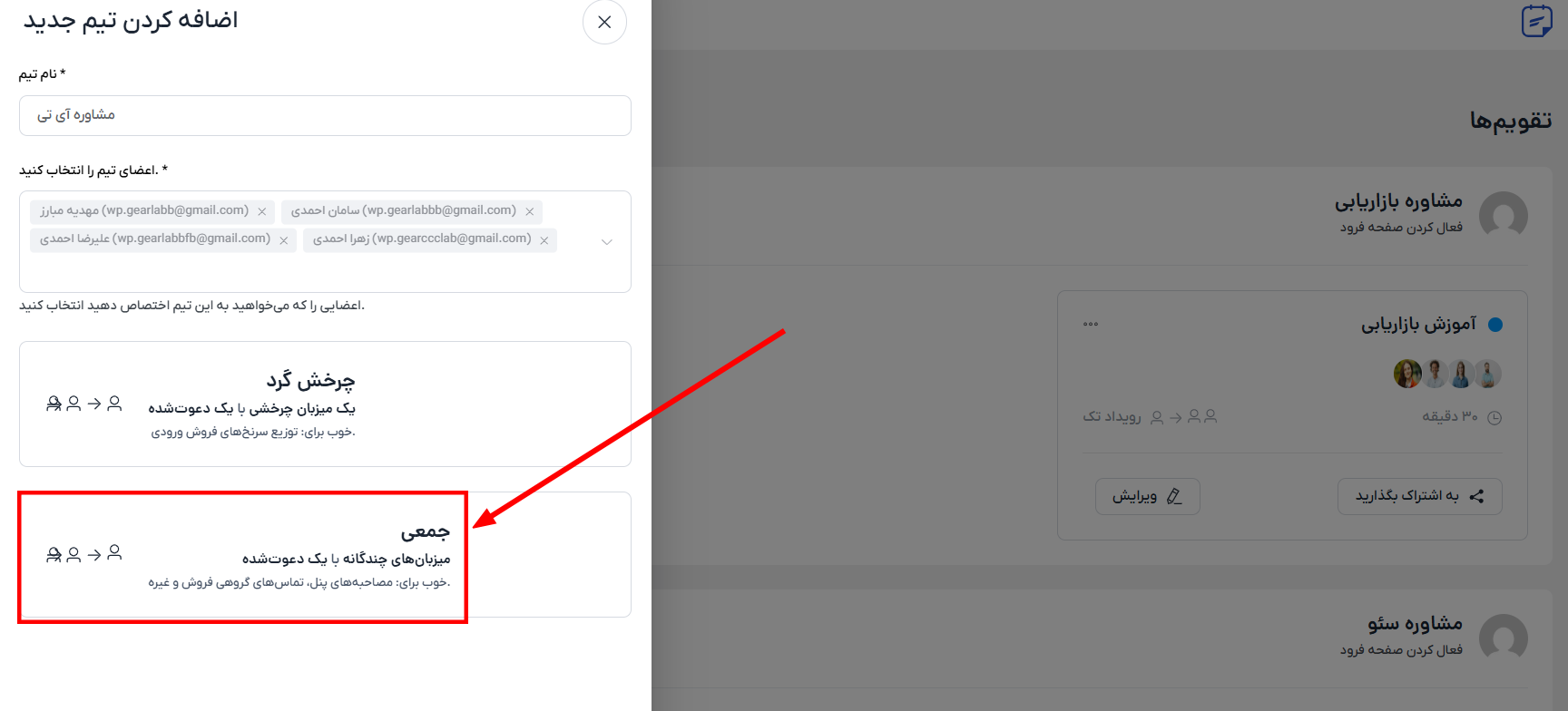The image size is (1568, 711).
Task: Click the مشاوره بازاریابی team avatar
Action: (x=1503, y=215)
